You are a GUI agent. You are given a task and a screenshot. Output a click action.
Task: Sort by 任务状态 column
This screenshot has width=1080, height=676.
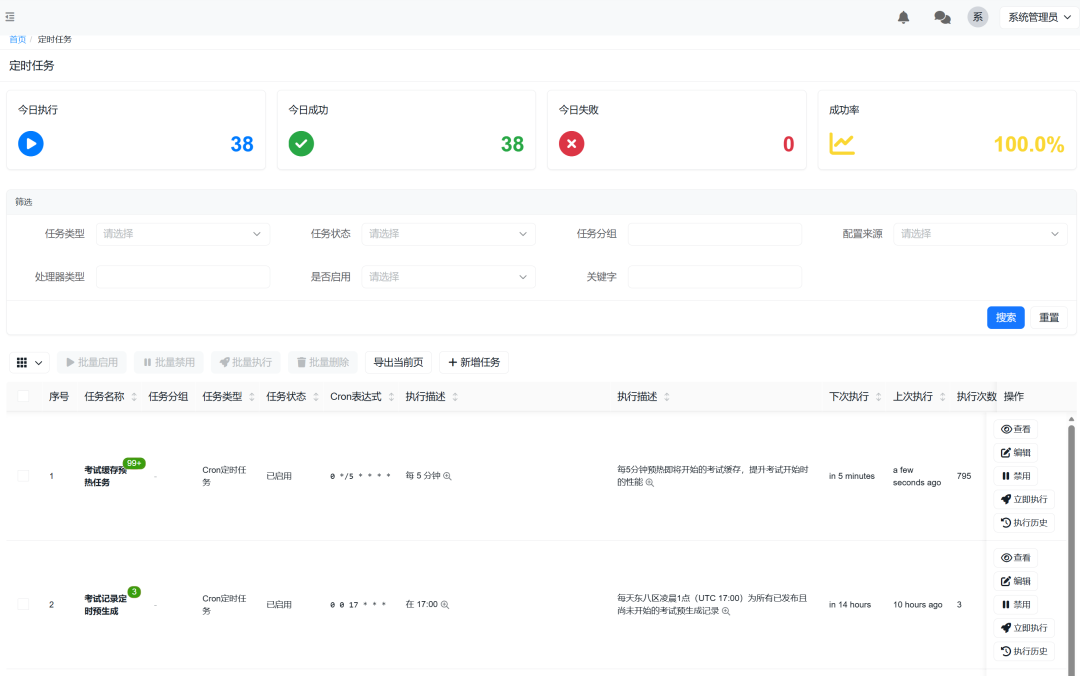[315, 397]
